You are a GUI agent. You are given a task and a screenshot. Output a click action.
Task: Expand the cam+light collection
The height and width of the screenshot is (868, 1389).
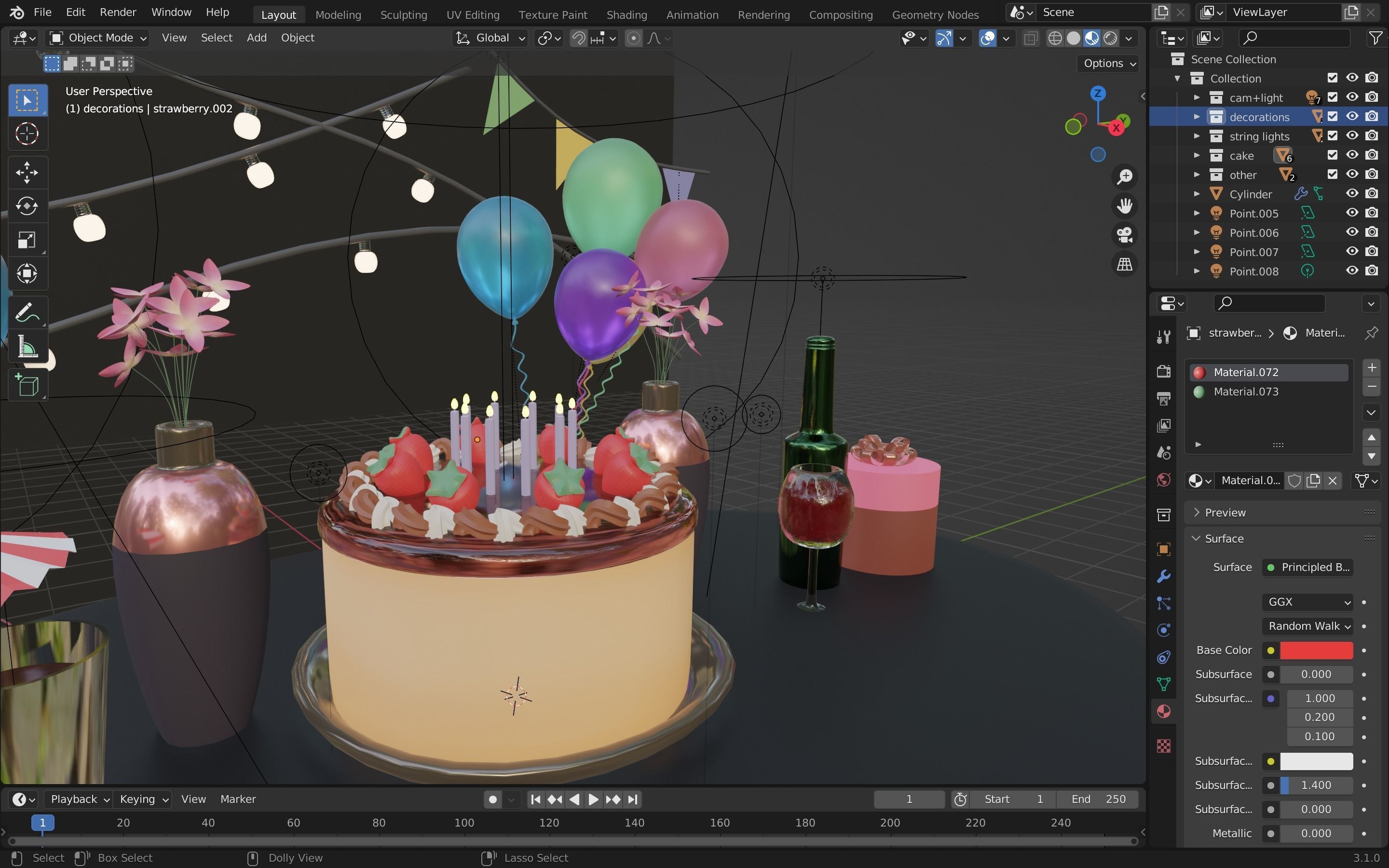1197,97
